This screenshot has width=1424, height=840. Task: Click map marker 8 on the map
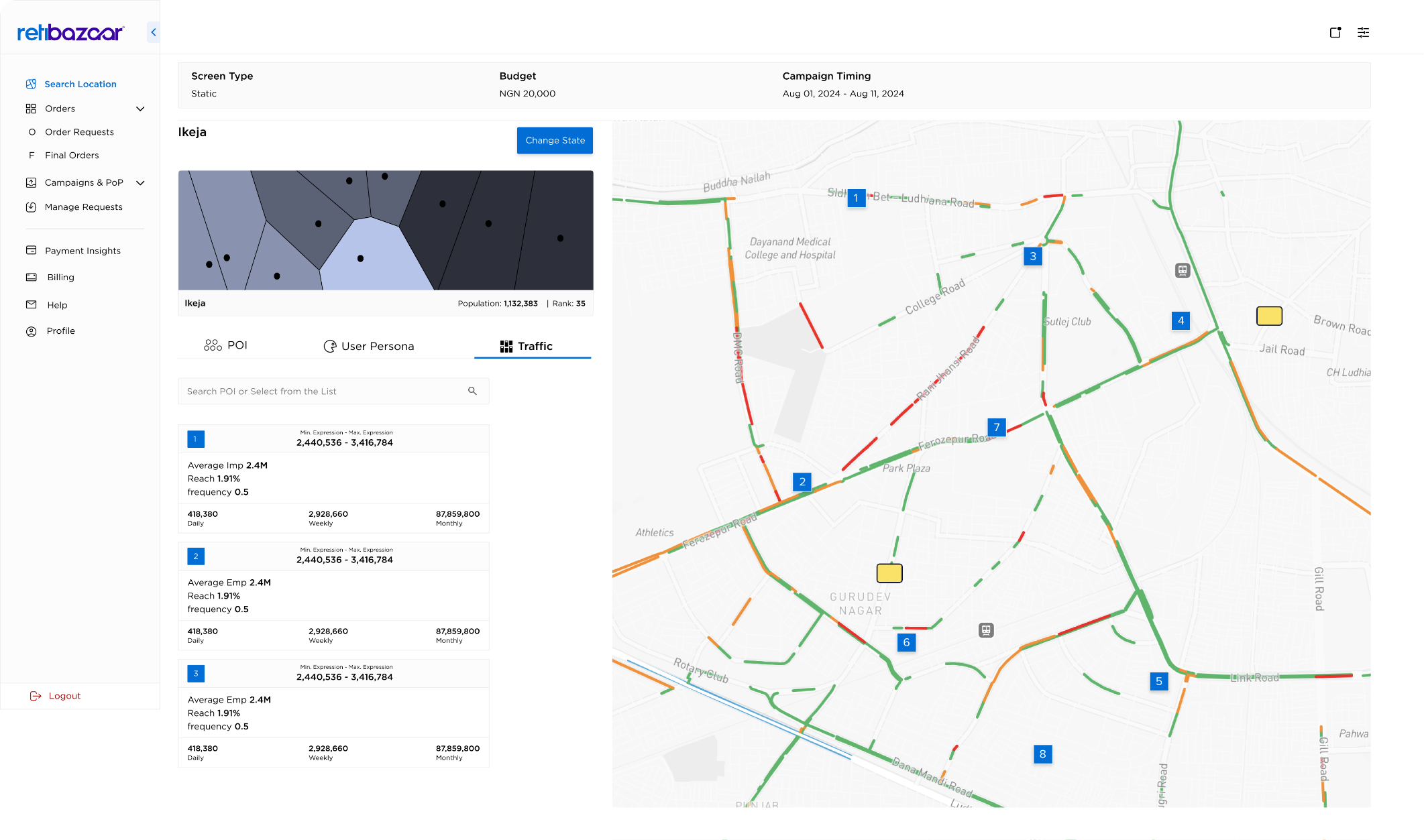(1042, 754)
